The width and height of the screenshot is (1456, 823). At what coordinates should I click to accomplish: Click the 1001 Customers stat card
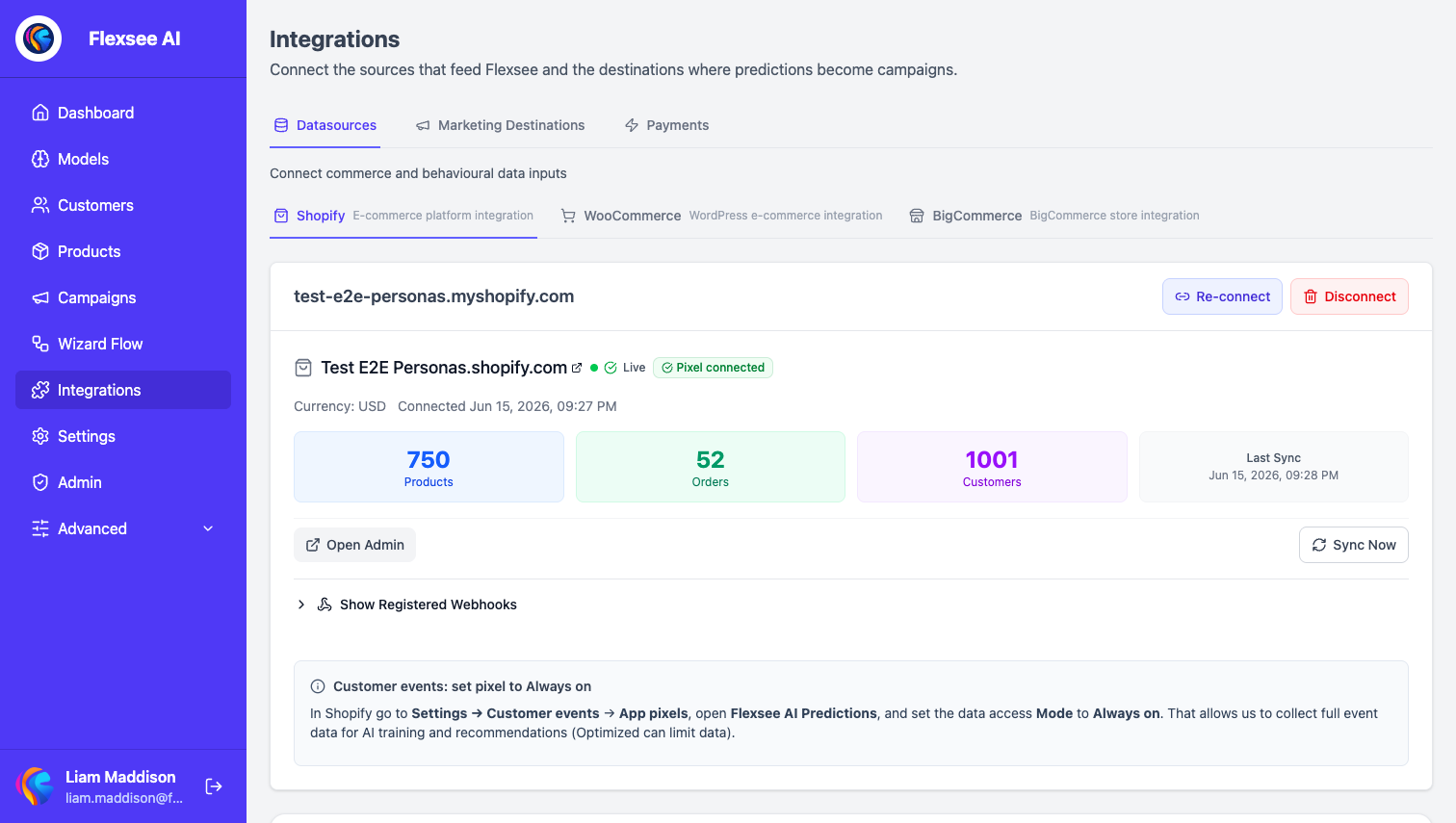[x=992, y=467]
